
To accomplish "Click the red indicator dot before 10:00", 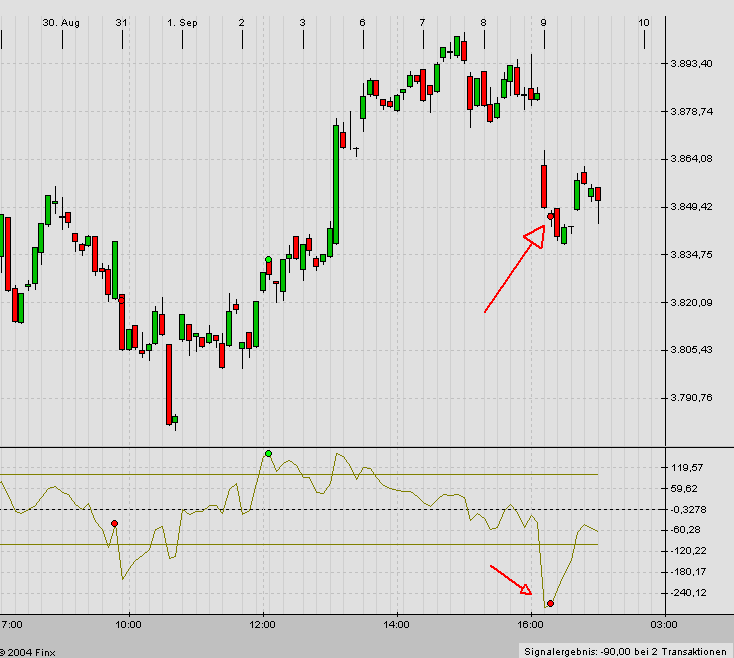I will tap(115, 523).
